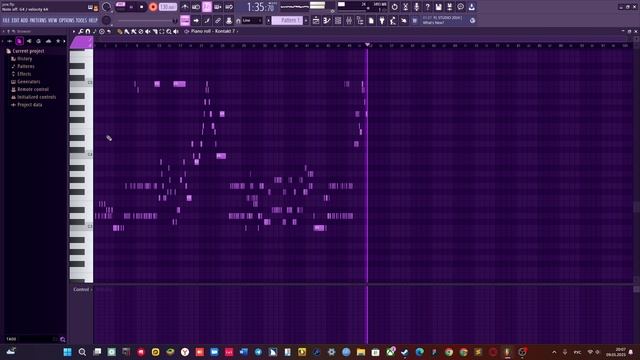The width and height of the screenshot is (640, 360).
Task: Toggle wait for input before recording
Action: click(x=196, y=7)
